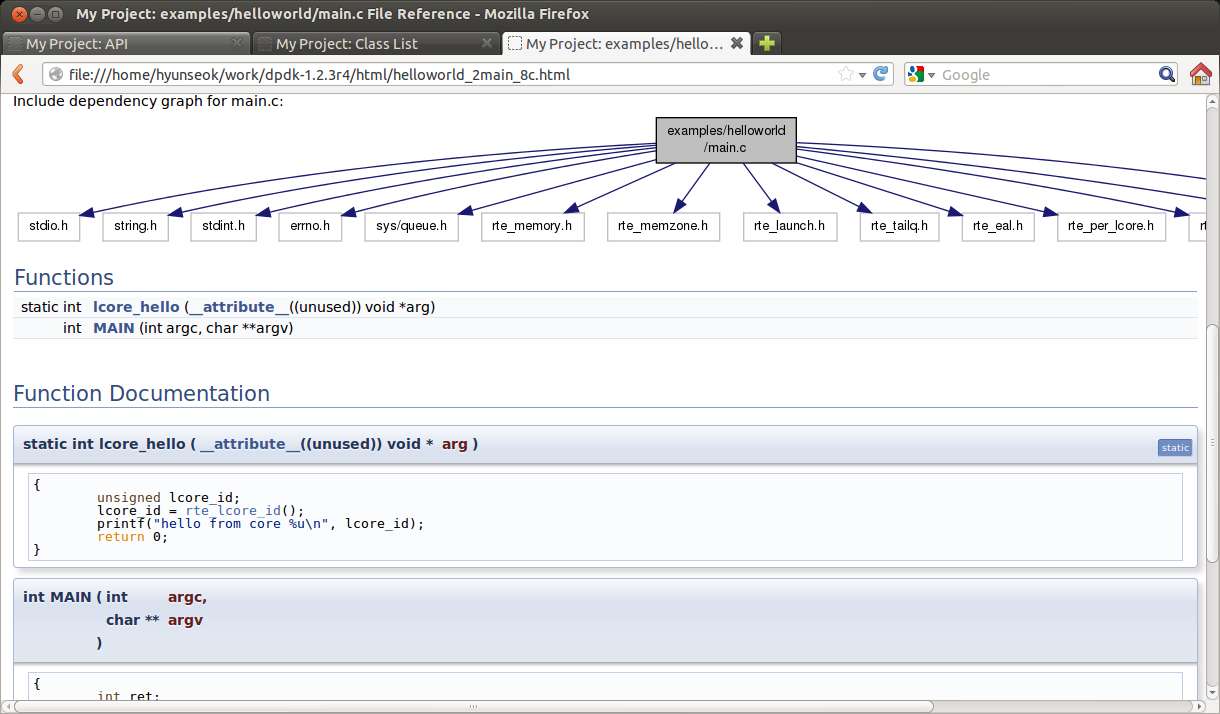Open the MAIN link in the Functions table
This screenshot has height=714, width=1220.
pos(113,328)
